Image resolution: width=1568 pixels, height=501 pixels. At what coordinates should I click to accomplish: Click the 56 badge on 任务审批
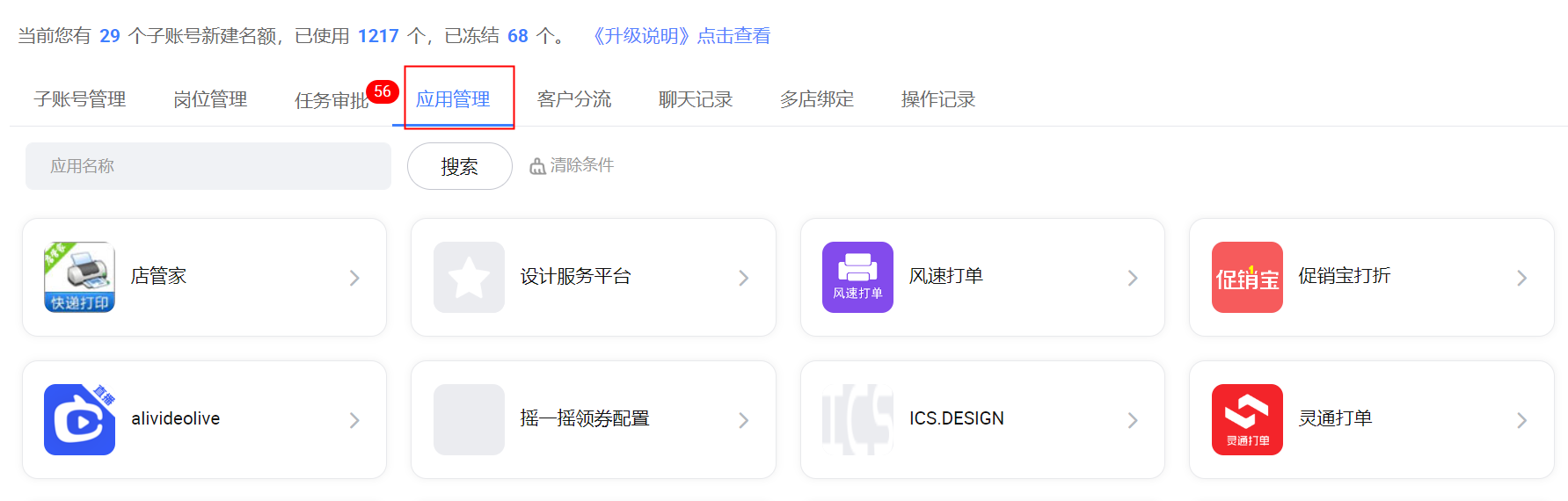pos(383,91)
